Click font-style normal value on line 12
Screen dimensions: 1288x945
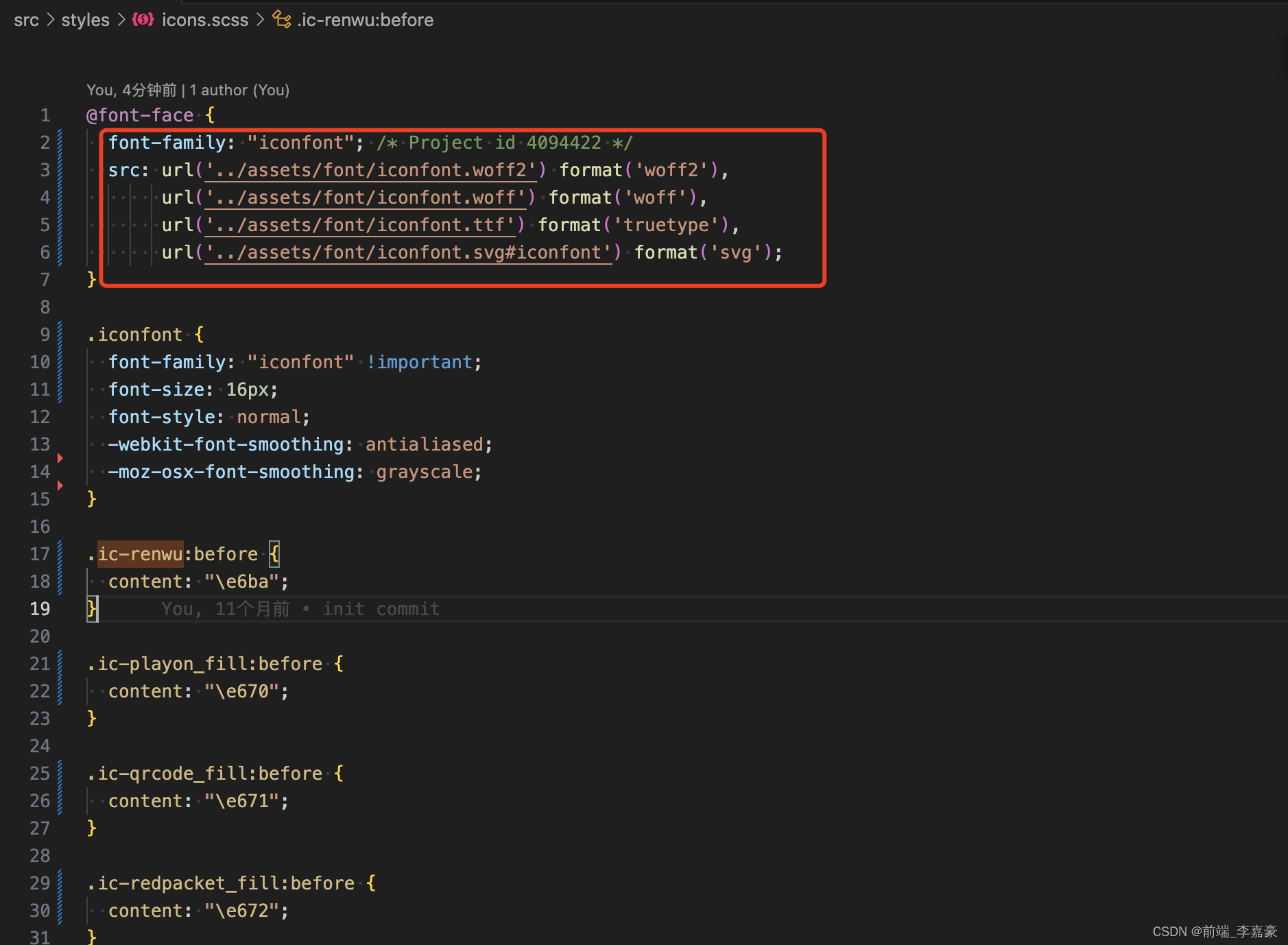(x=269, y=417)
